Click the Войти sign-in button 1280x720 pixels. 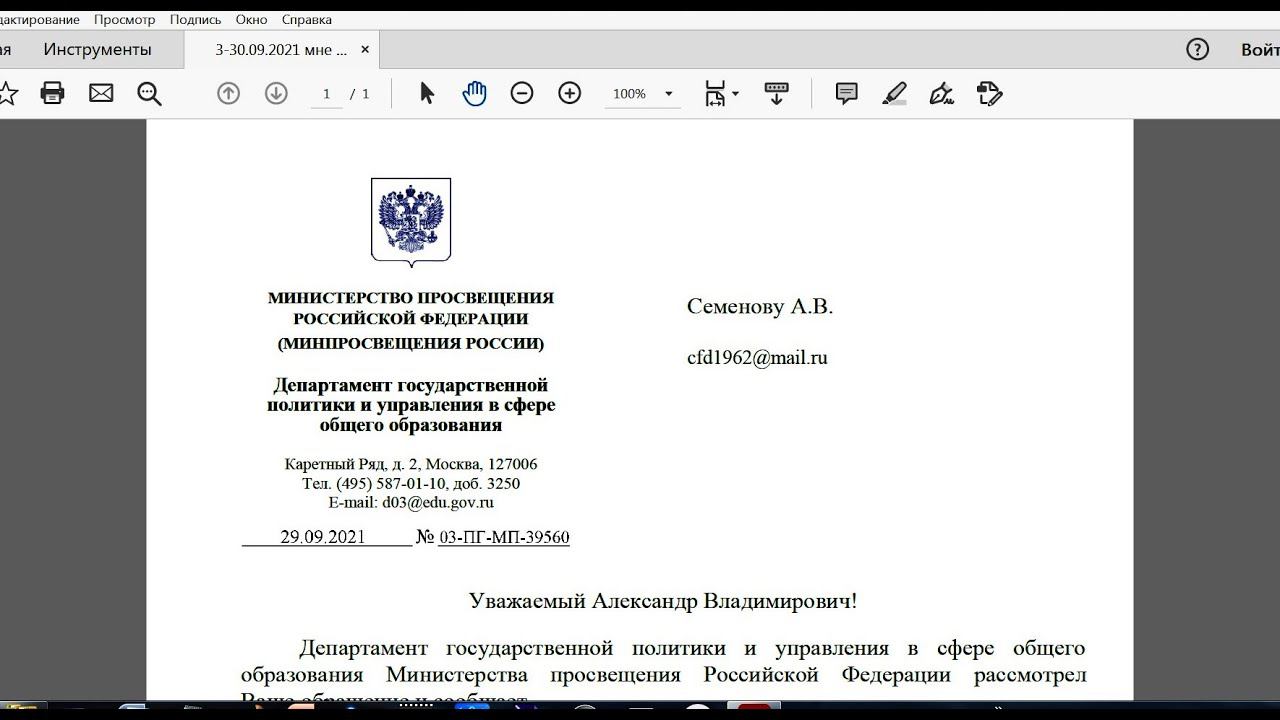(x=1260, y=49)
